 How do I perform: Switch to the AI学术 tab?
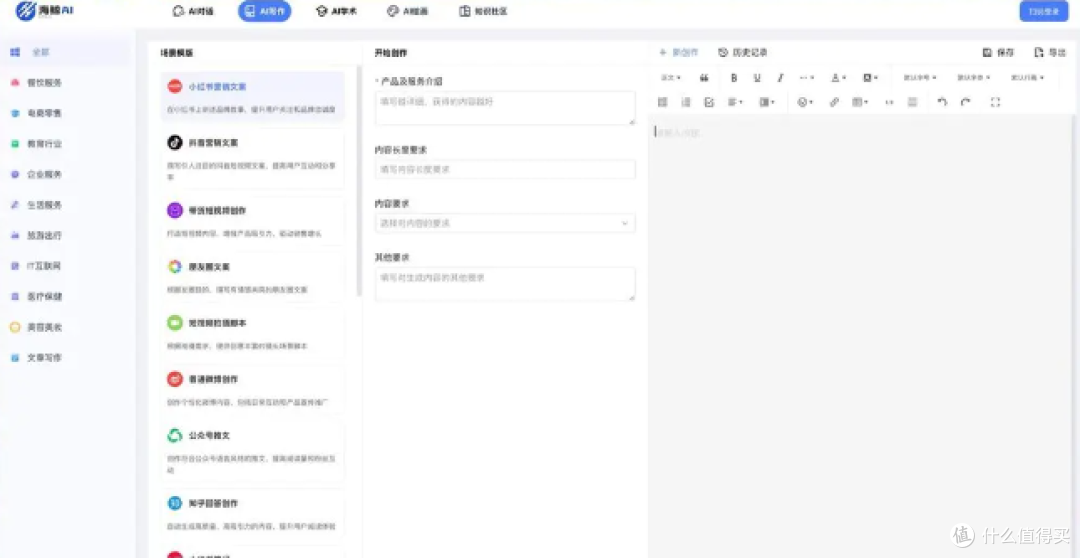[x=336, y=11]
